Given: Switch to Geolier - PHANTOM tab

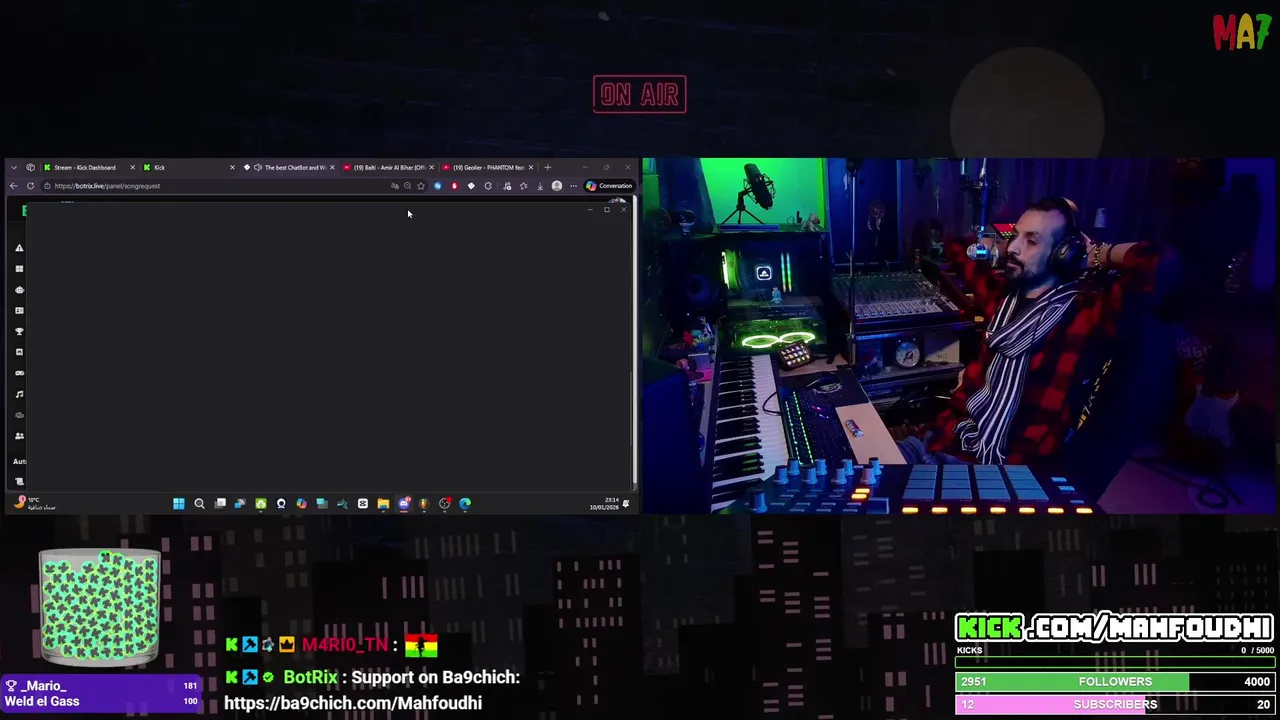Looking at the screenshot, I should [487, 167].
